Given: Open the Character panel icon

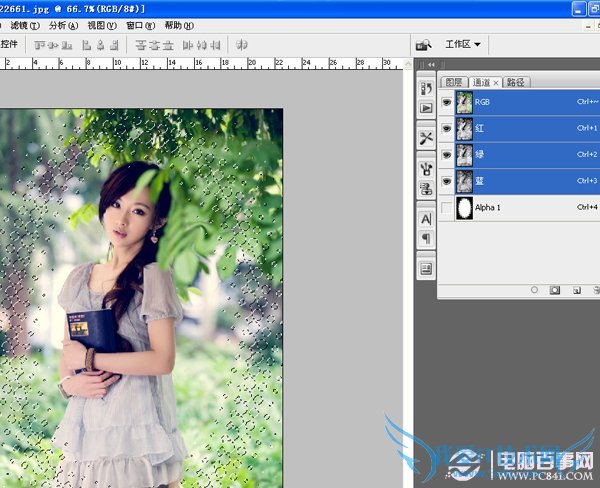Looking at the screenshot, I should tap(425, 218).
